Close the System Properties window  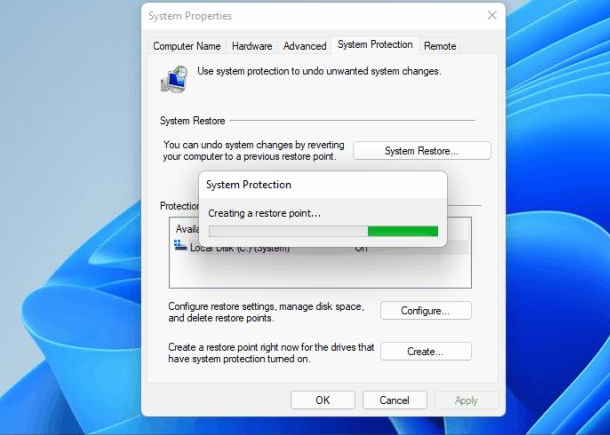pos(492,15)
